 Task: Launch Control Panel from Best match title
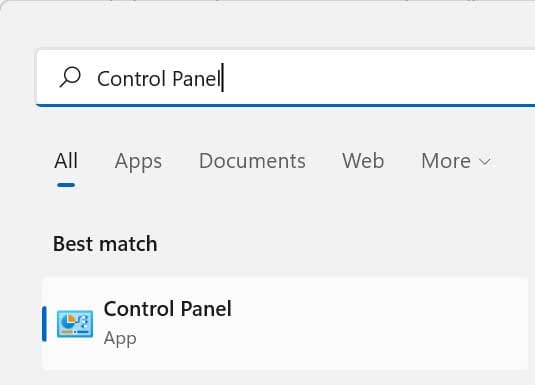(168, 309)
